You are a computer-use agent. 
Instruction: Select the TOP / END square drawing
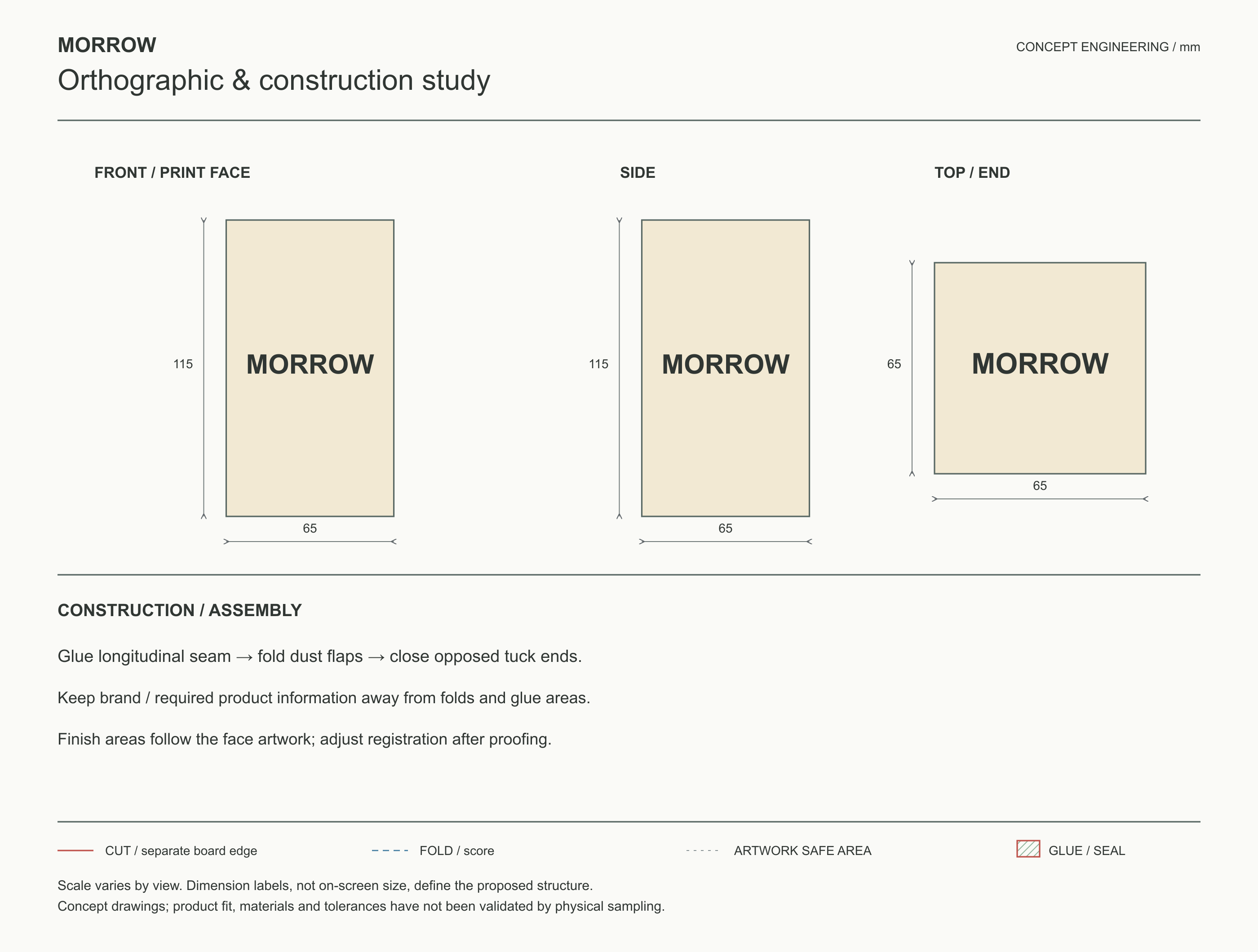[1040, 368]
